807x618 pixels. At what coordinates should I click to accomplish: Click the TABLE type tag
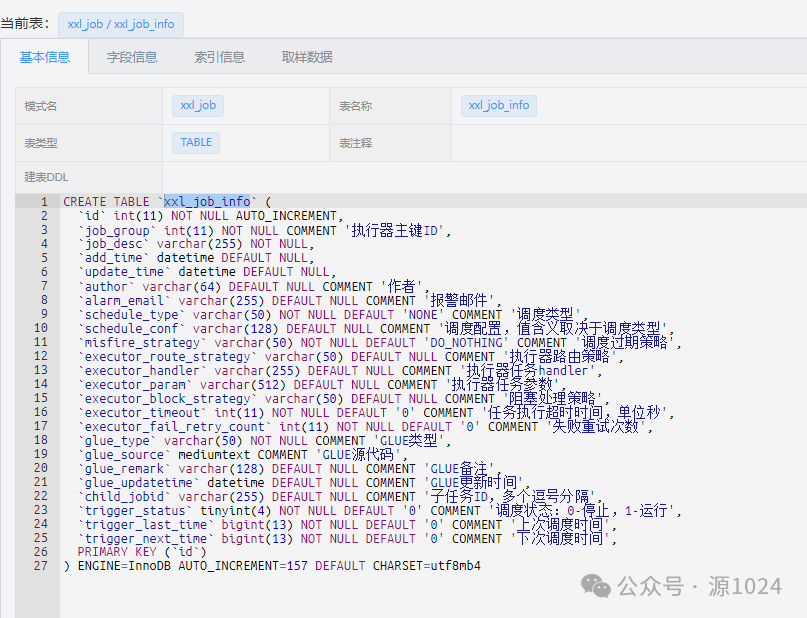(x=196, y=143)
